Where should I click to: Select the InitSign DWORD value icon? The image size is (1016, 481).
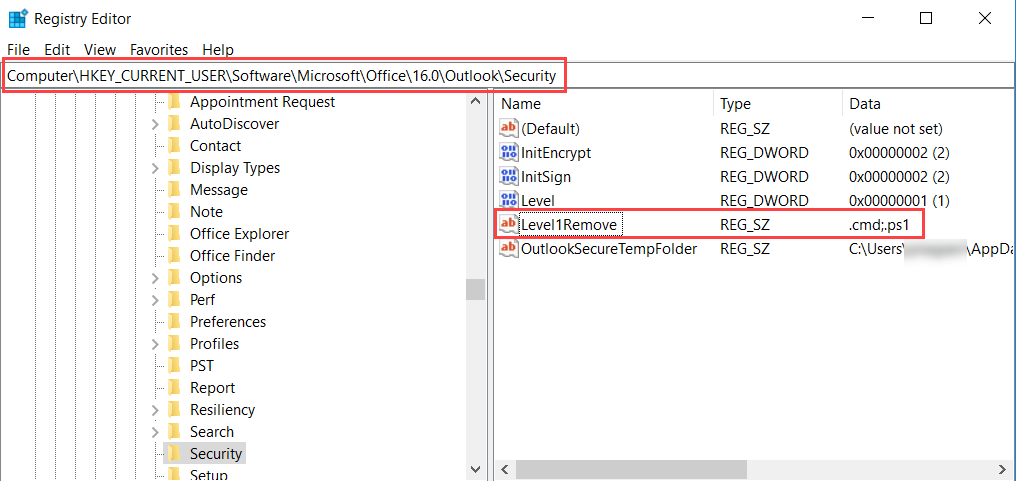coord(509,176)
